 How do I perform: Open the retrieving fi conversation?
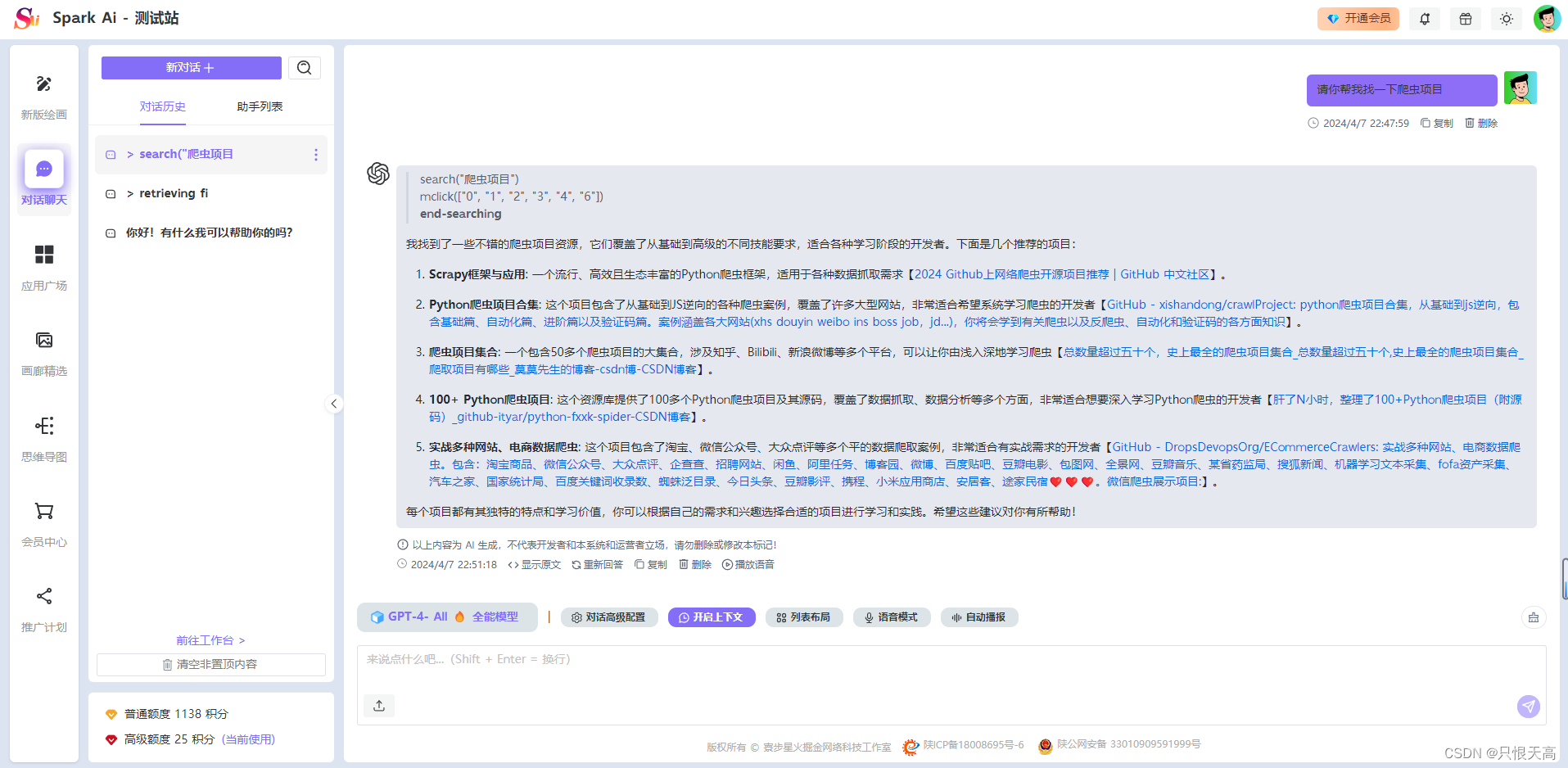(x=210, y=194)
